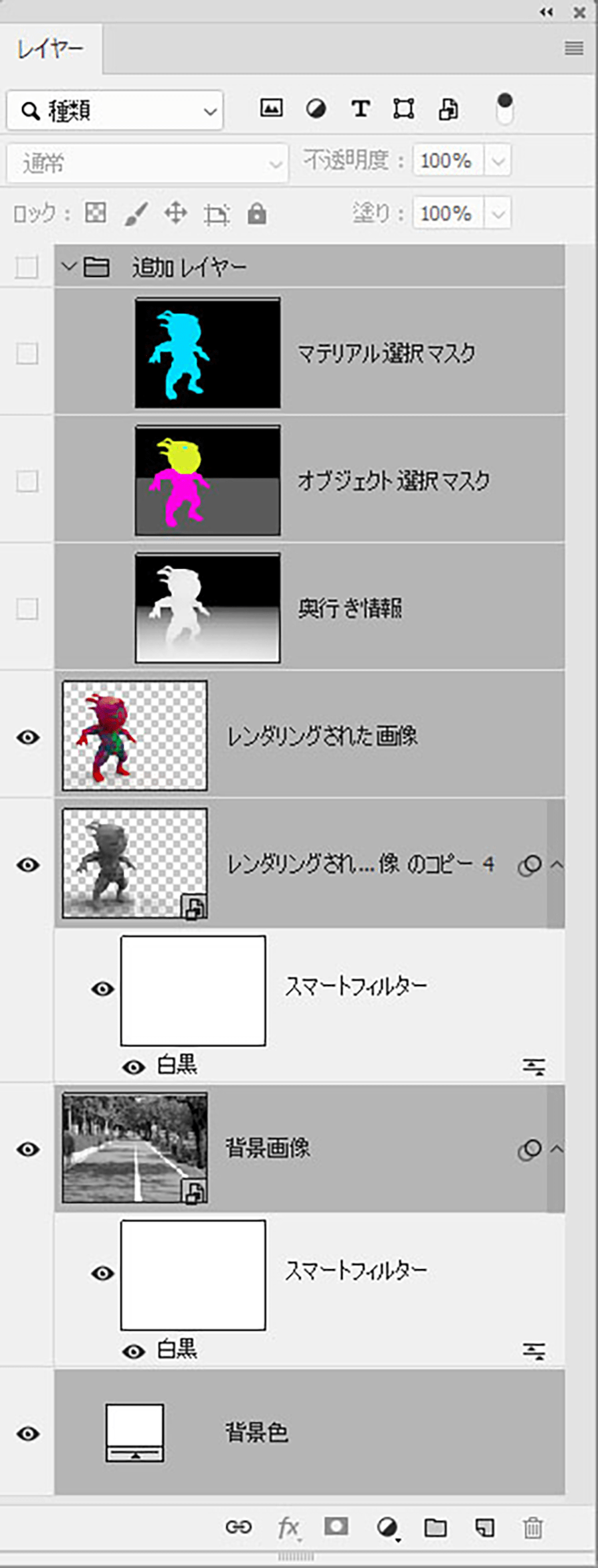
Task: Collapse the 追加レイヤー group
Action: coord(68,267)
